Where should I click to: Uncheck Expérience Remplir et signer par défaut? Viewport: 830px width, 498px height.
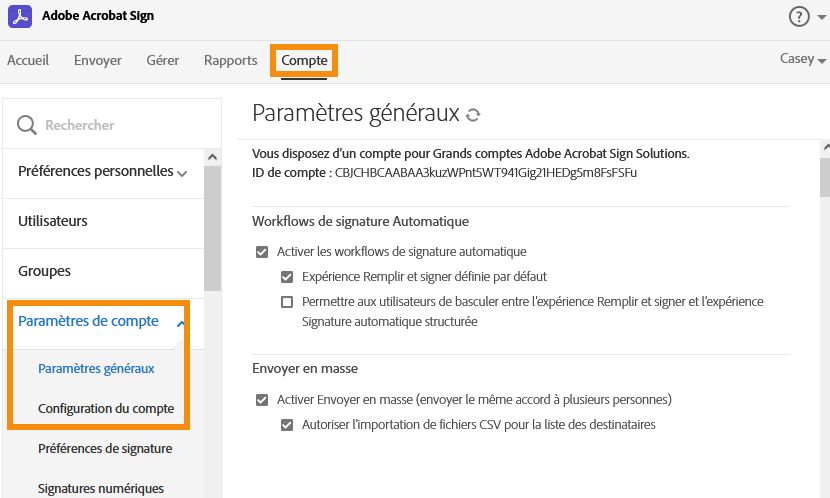tap(287, 277)
